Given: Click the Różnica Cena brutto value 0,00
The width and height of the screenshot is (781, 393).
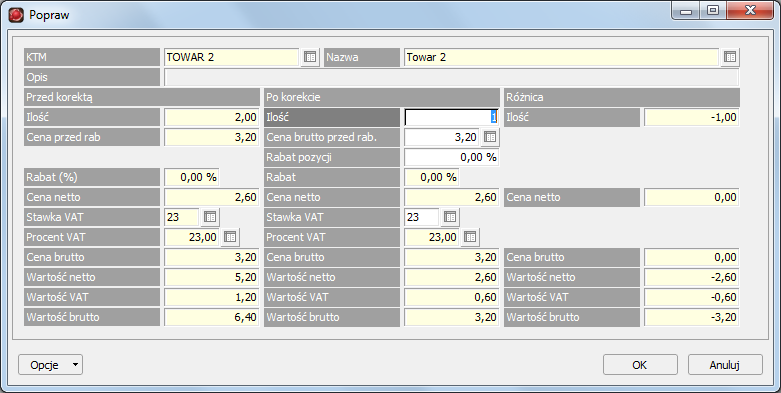Looking at the screenshot, I should (x=692, y=257).
